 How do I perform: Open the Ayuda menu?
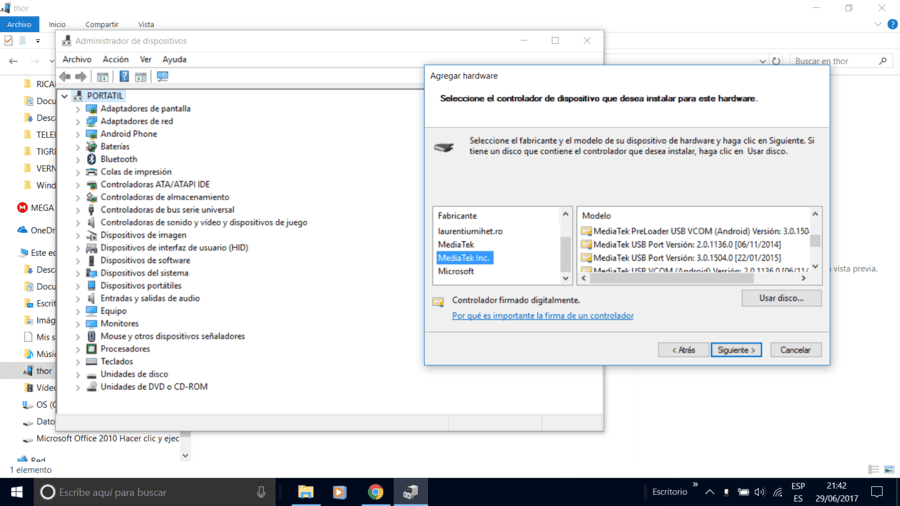coord(174,59)
